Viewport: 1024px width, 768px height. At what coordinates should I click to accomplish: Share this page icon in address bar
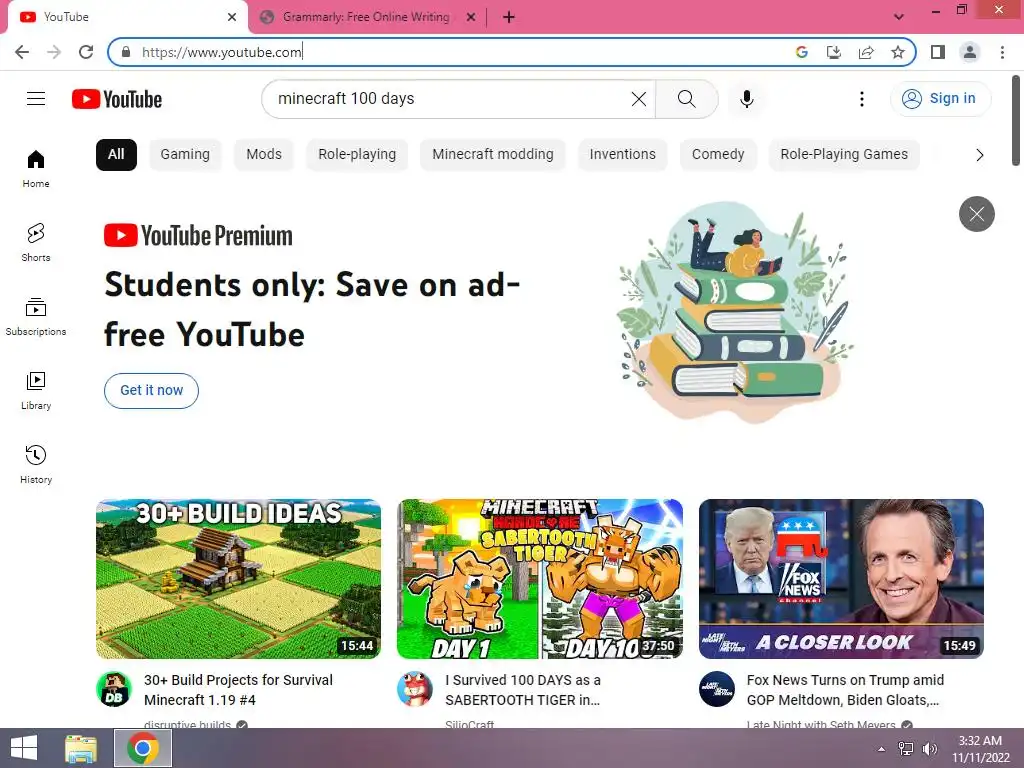(866, 52)
